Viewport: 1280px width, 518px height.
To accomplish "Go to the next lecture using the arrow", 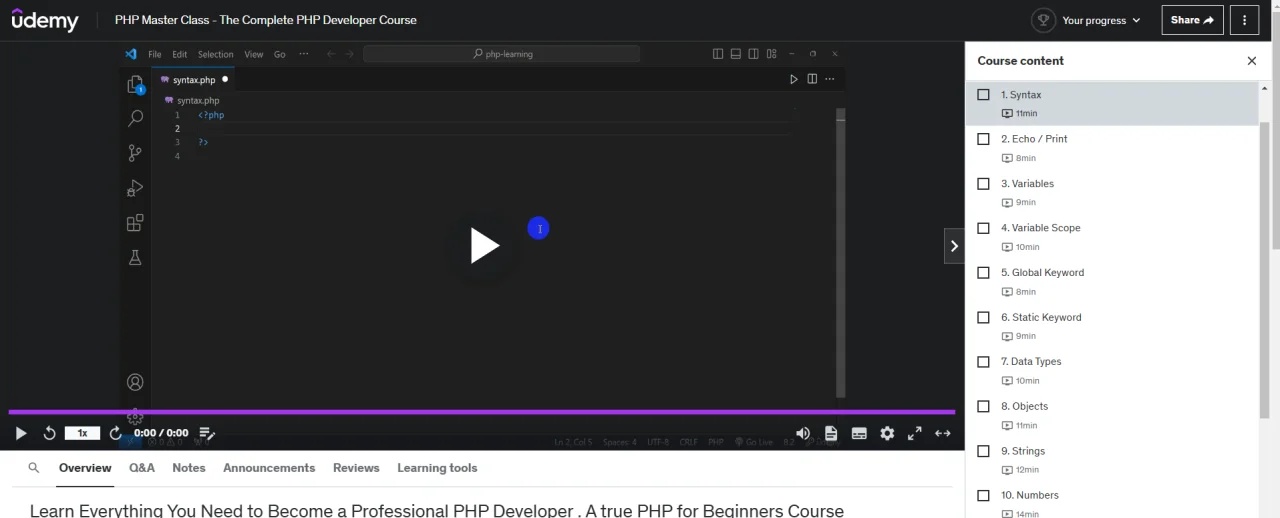I will point(954,246).
